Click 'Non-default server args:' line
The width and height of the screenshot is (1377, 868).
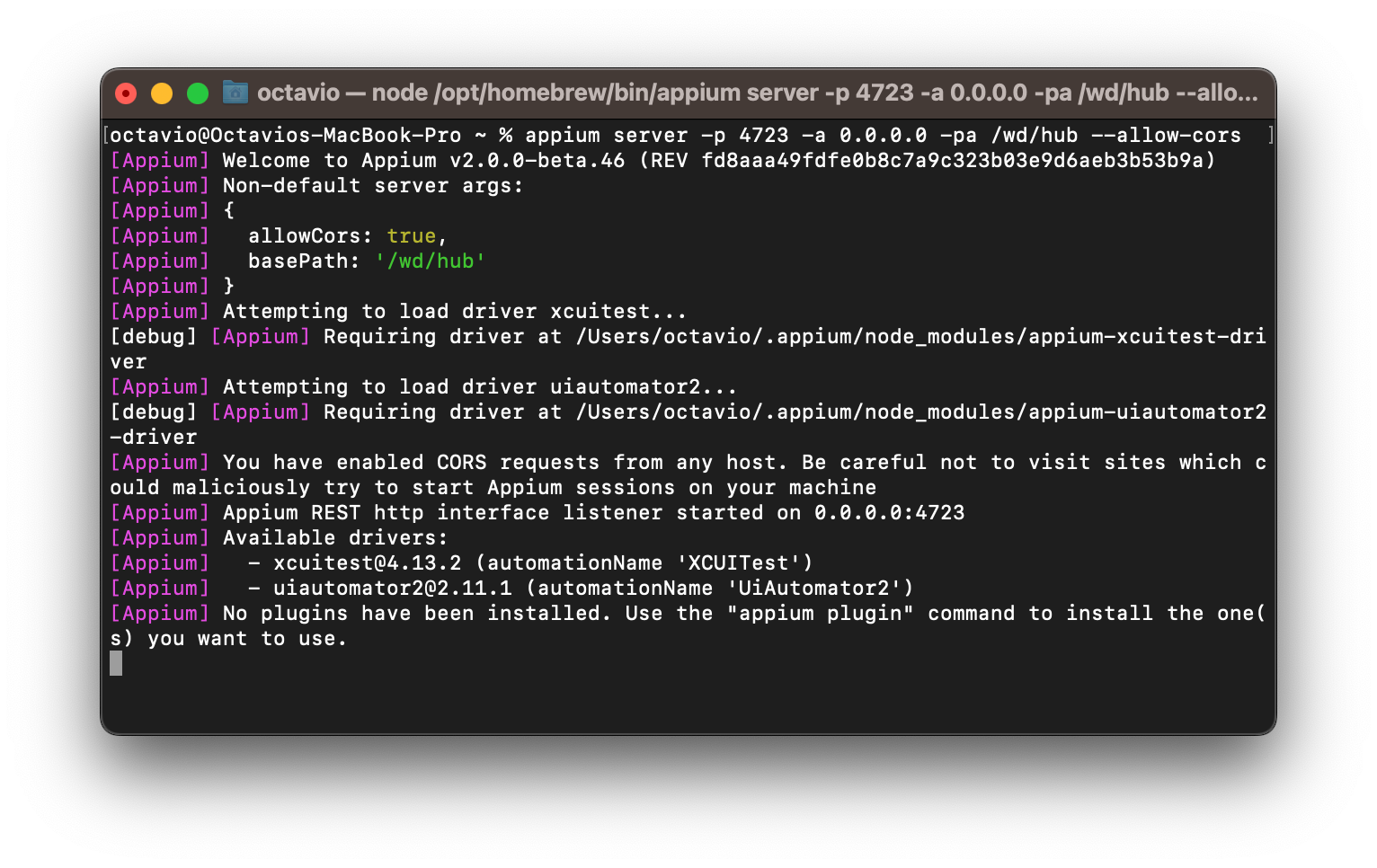316,185
